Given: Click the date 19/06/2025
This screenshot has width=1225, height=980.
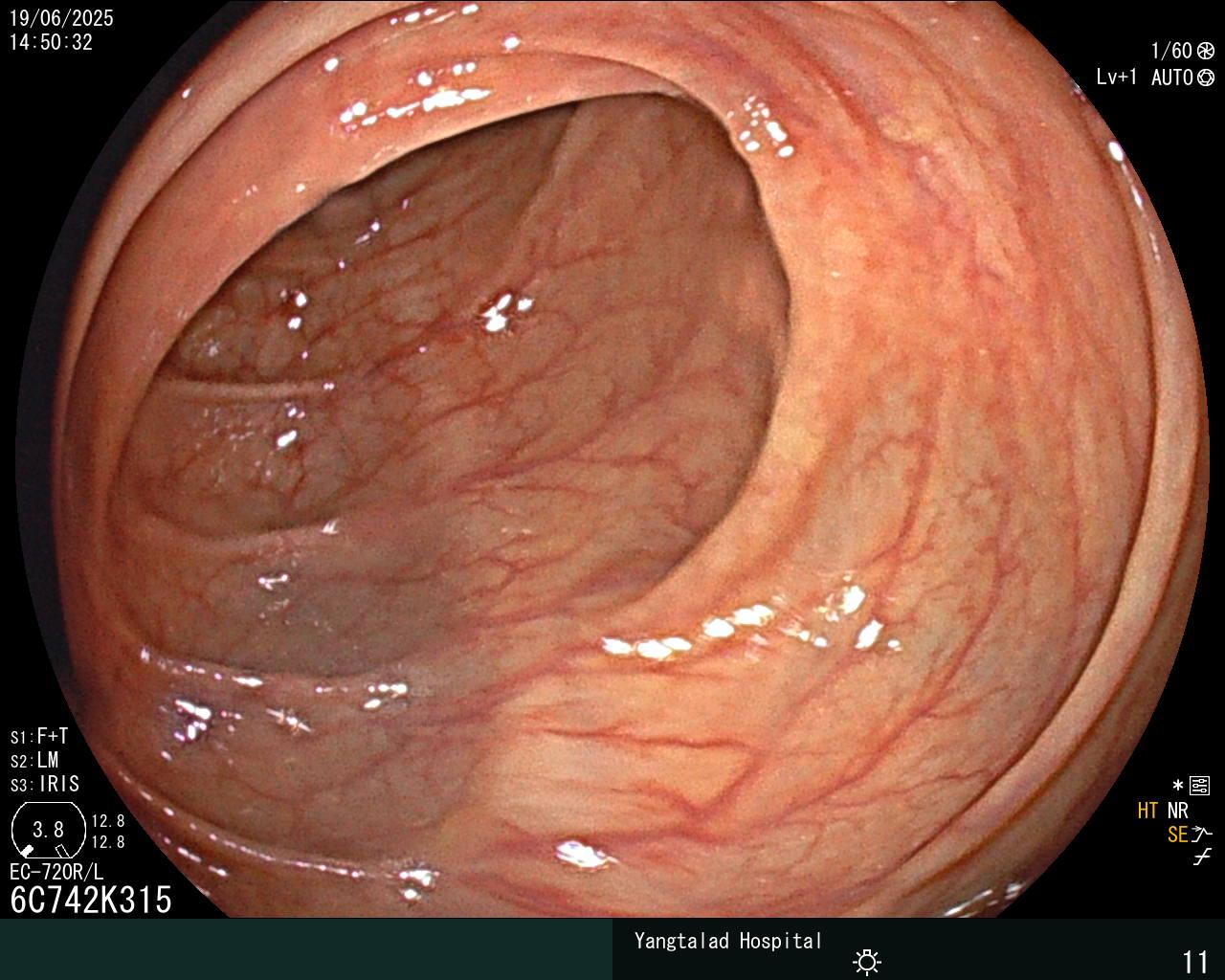Looking at the screenshot, I should (x=61, y=18).
